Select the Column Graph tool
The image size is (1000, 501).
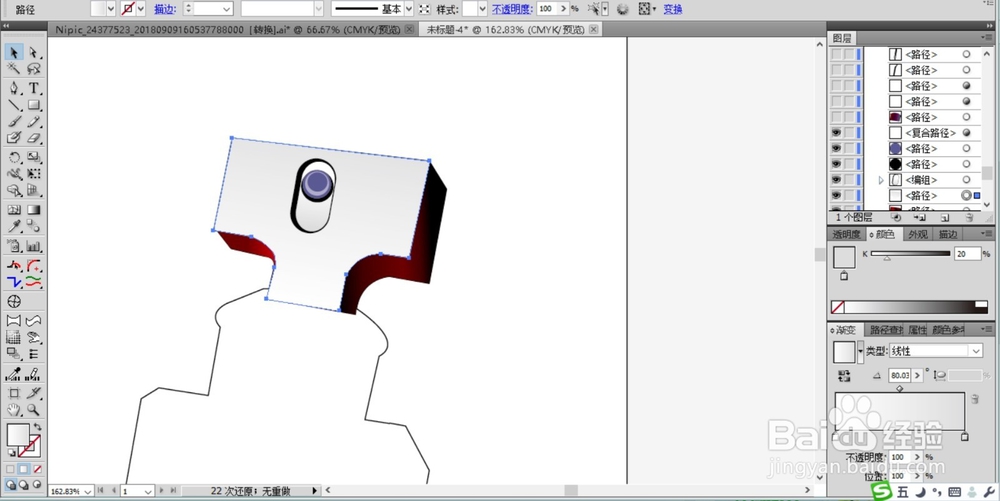(x=33, y=246)
